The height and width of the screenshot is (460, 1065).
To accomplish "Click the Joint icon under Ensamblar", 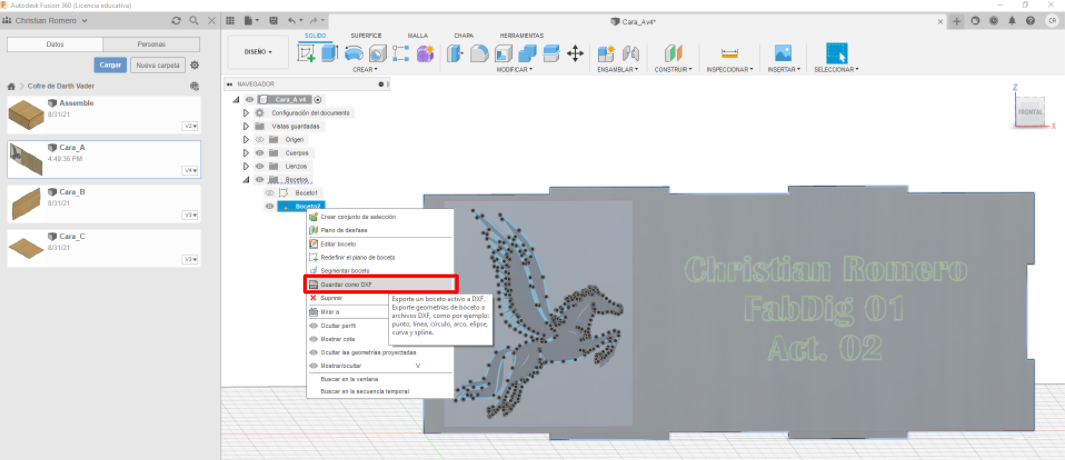I will tap(631, 53).
